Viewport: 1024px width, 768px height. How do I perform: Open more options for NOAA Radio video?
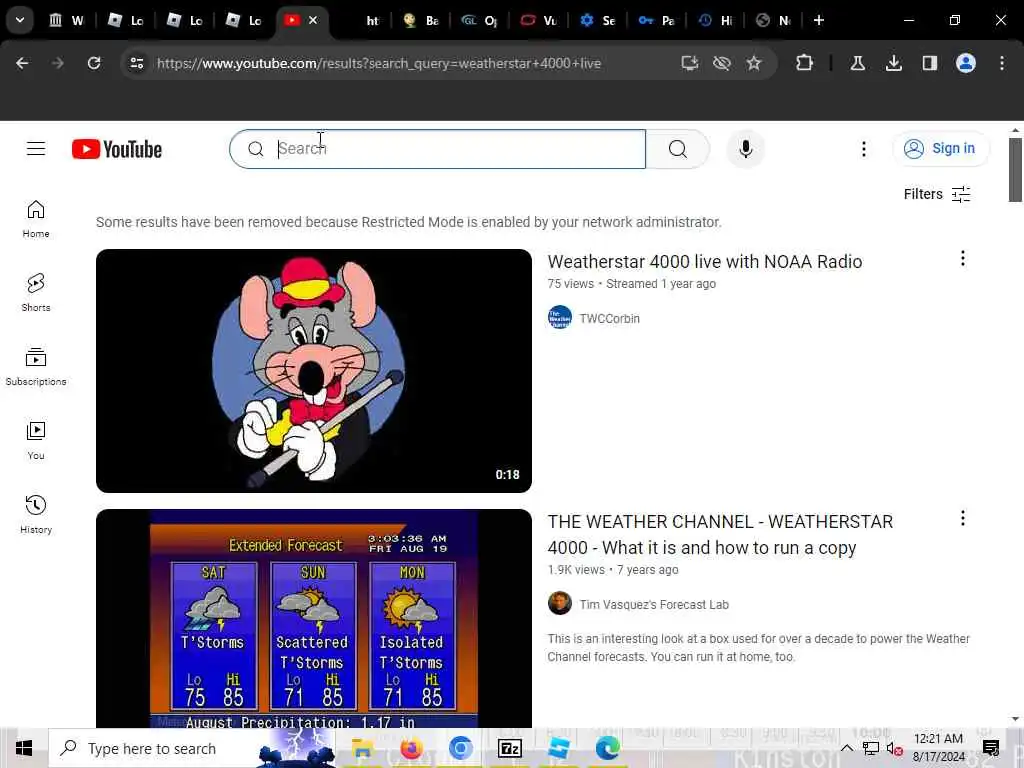point(963,259)
